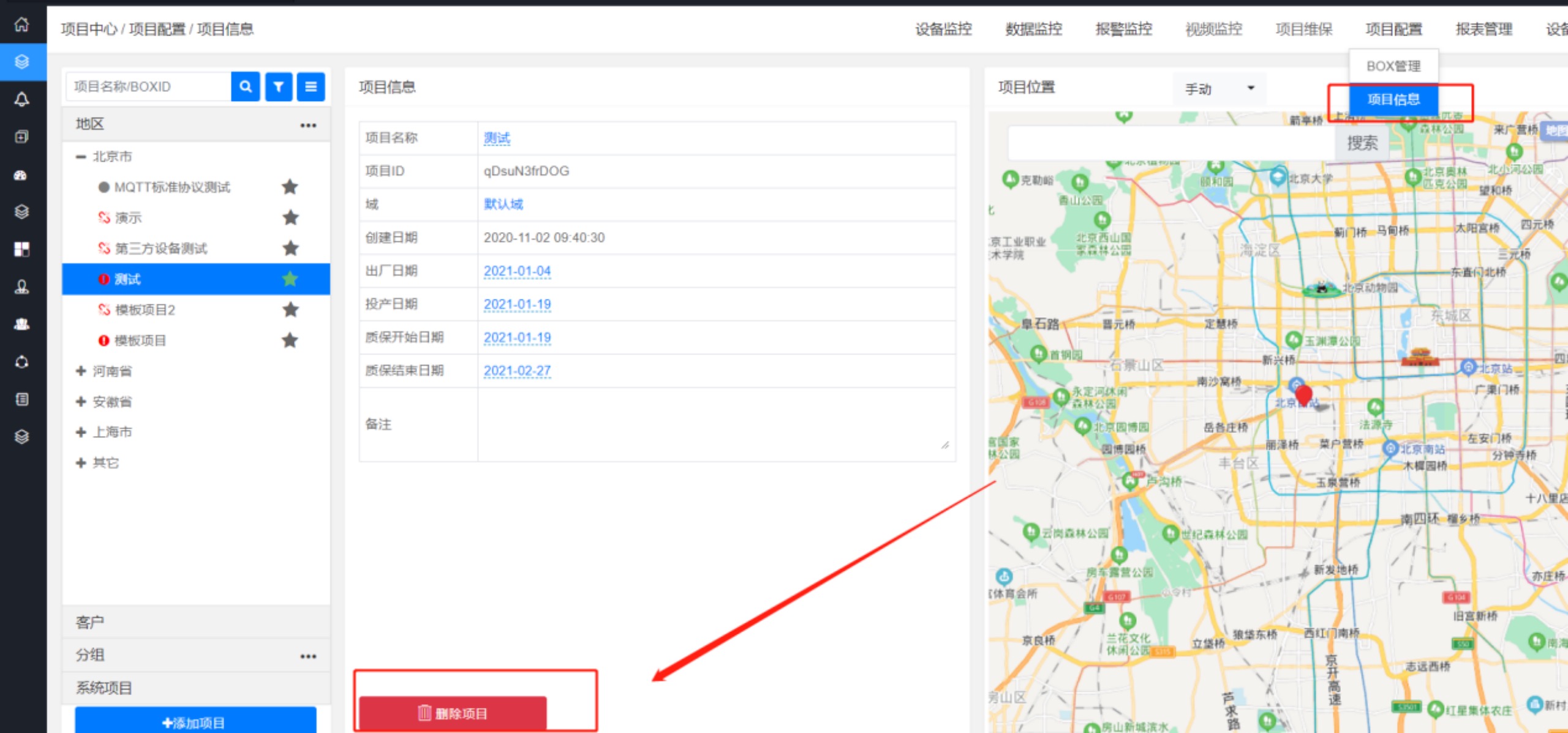Open the 数据监控 top menu
Screen dimensions: 1568x733
coord(1033,29)
